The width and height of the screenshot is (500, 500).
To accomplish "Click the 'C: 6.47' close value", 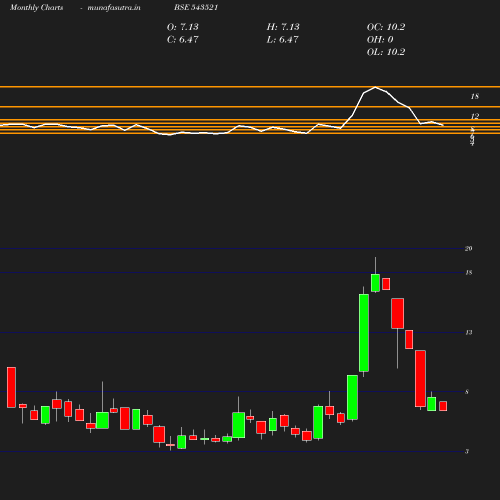I will (183, 40).
